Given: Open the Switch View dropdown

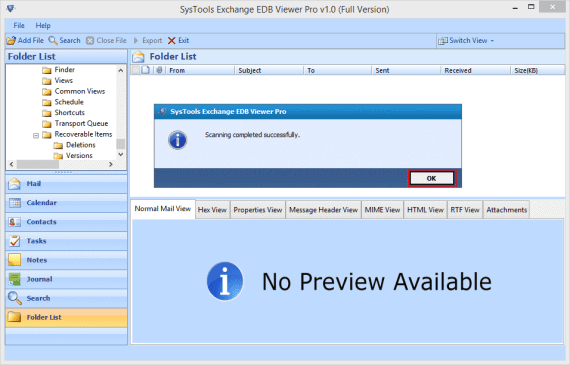Looking at the screenshot, I should pos(466,40).
